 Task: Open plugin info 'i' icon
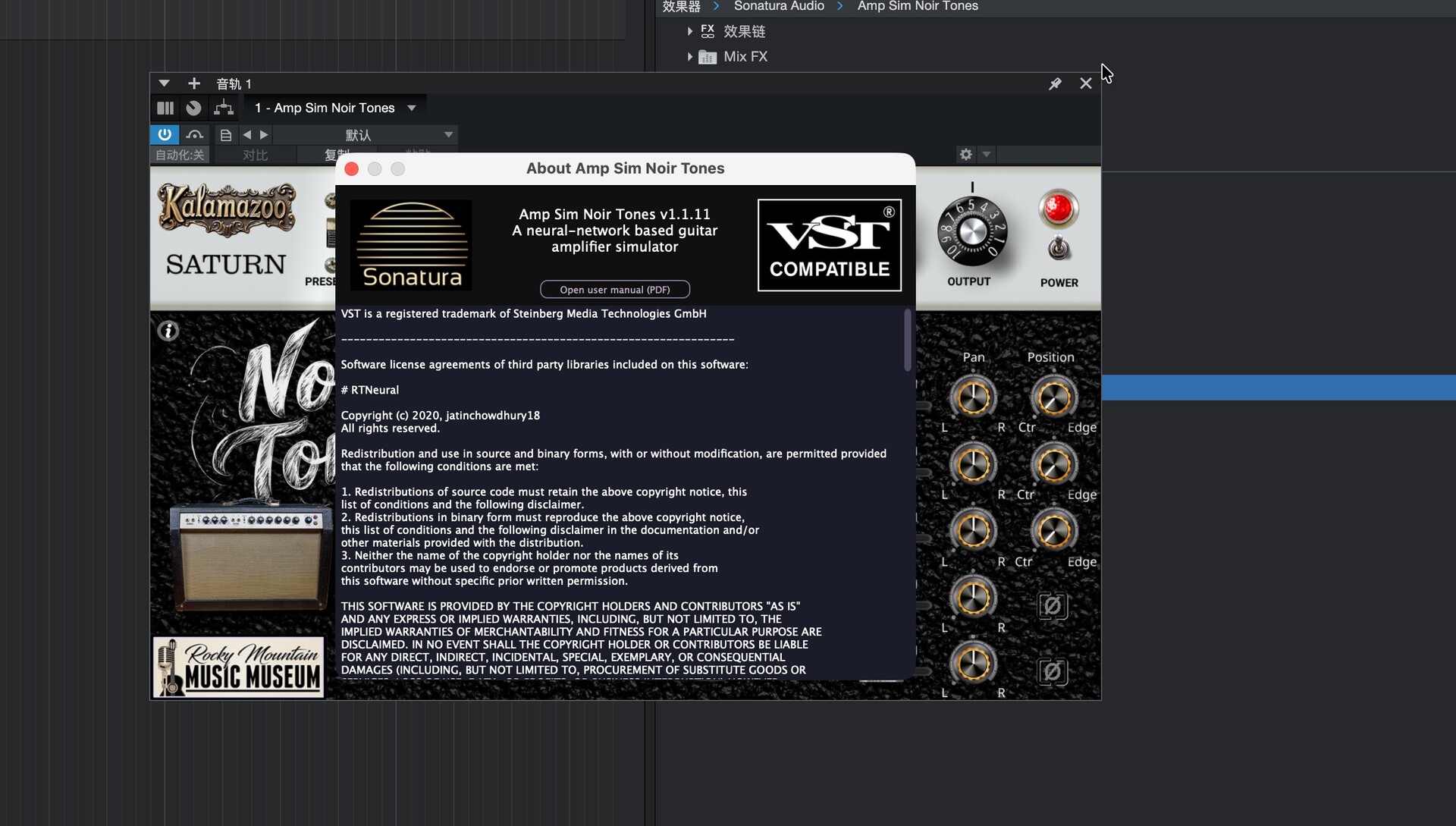[168, 331]
